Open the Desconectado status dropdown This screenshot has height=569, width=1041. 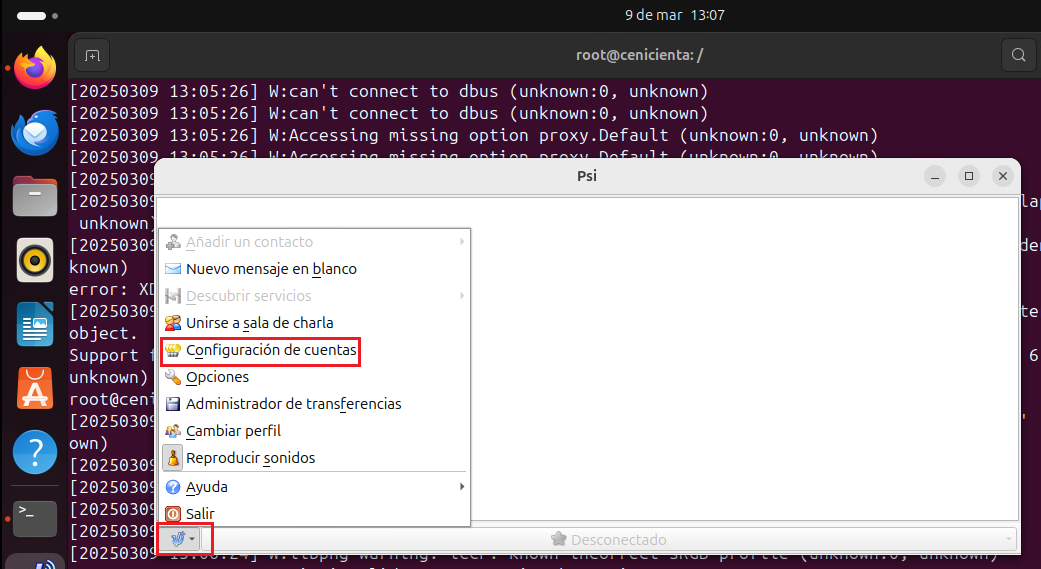click(616, 539)
